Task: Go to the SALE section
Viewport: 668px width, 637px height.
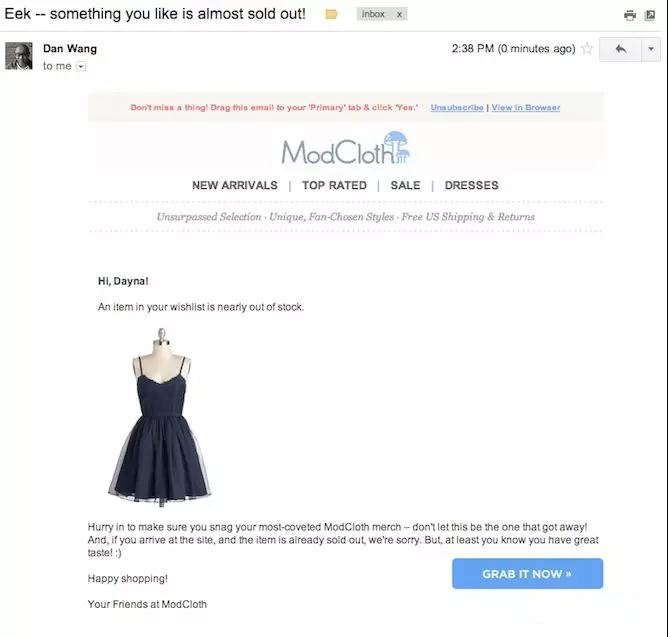Action: (x=405, y=185)
